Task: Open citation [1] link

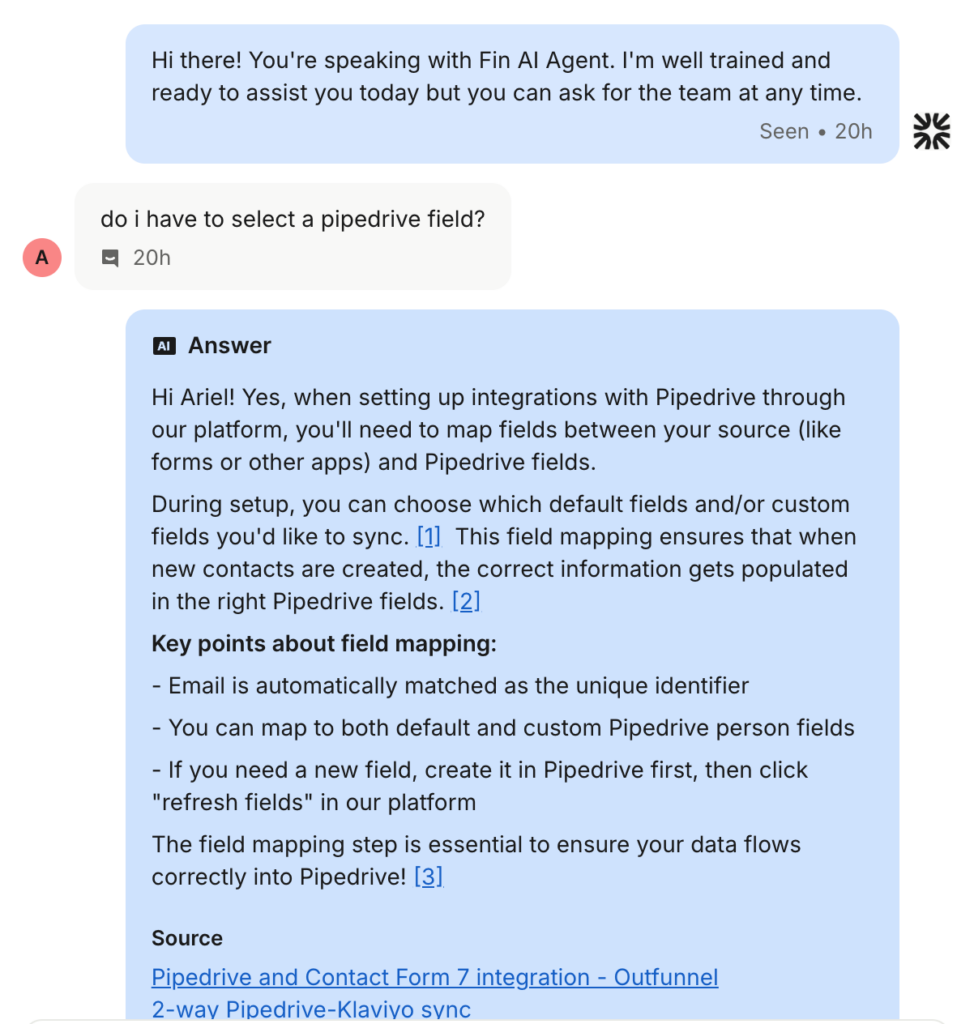Action: tap(429, 537)
